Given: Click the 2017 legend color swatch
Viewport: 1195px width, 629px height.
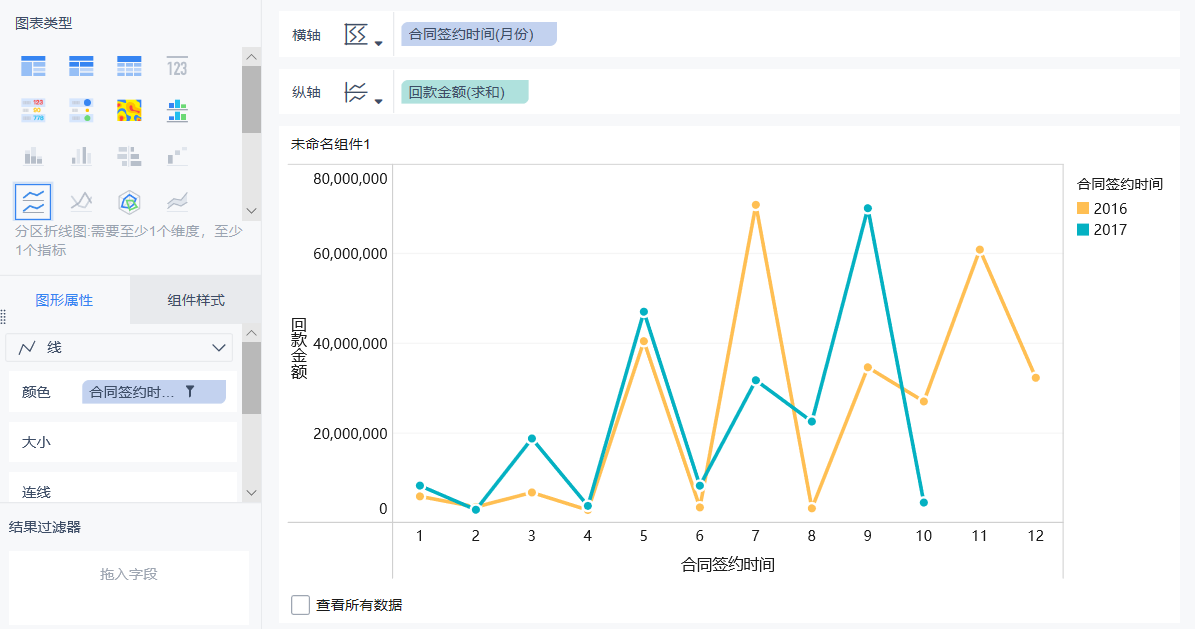Looking at the screenshot, I should click(1083, 230).
